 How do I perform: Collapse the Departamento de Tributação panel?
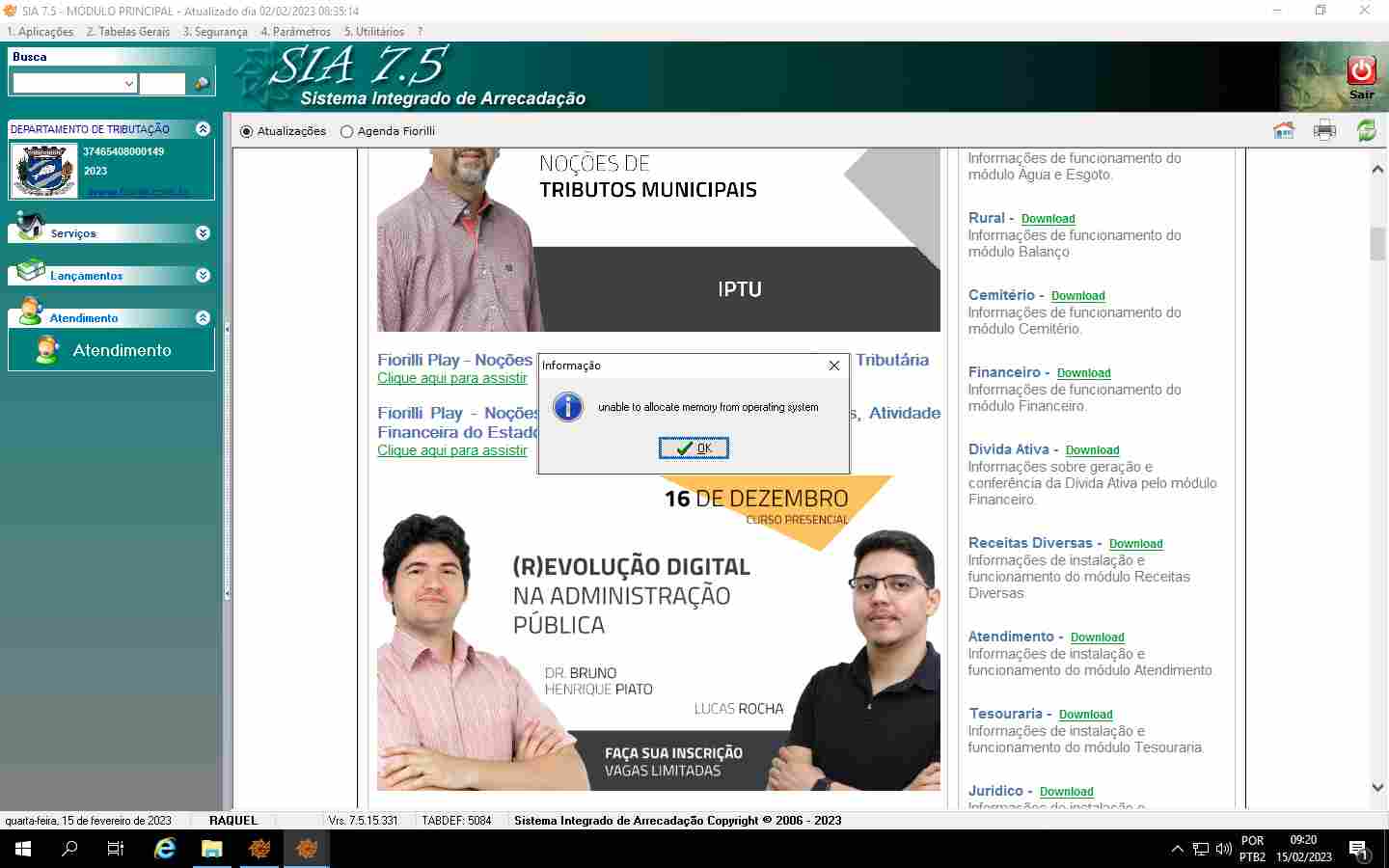tap(203, 129)
